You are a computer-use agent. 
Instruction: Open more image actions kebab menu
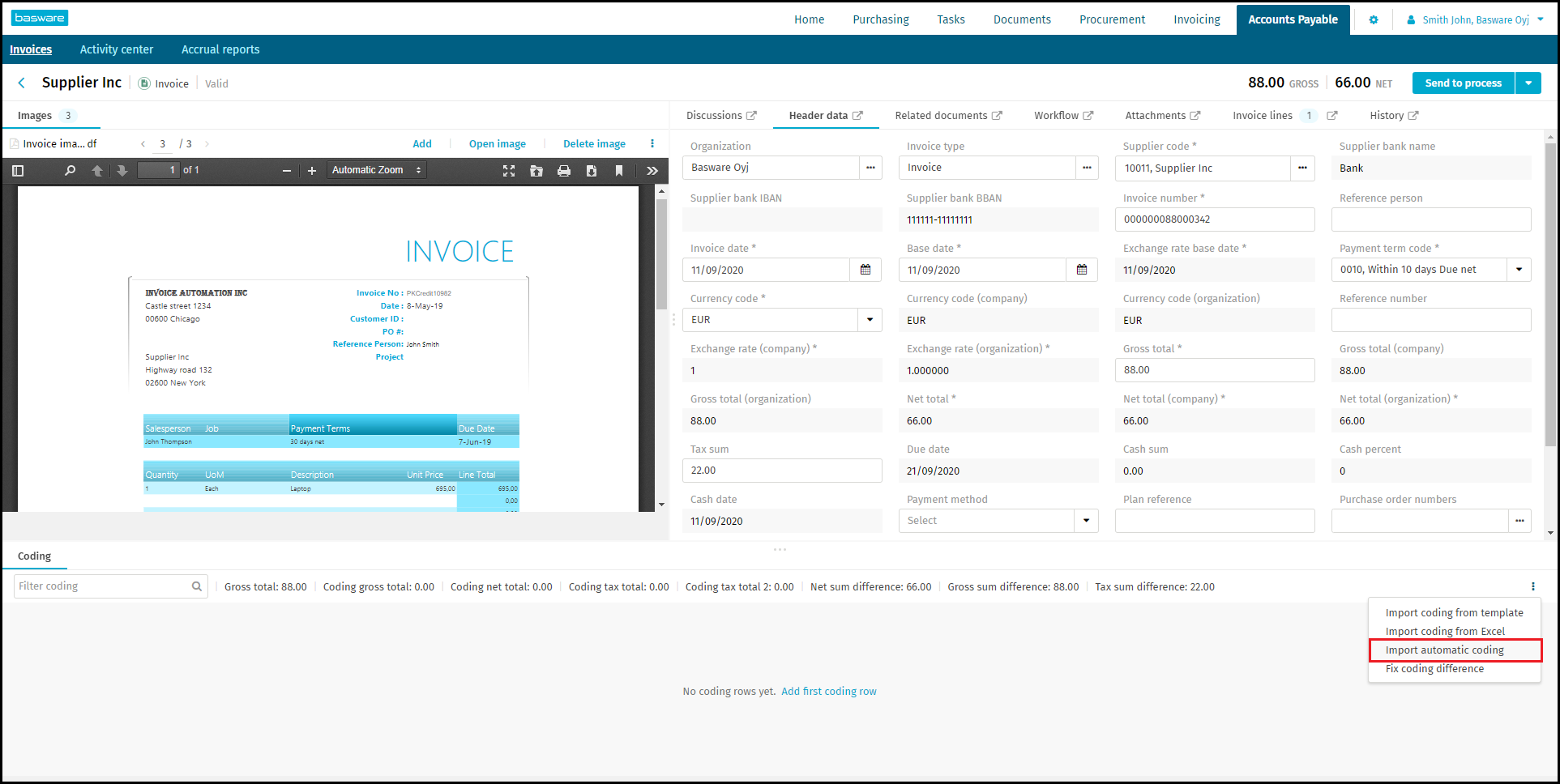pos(652,143)
